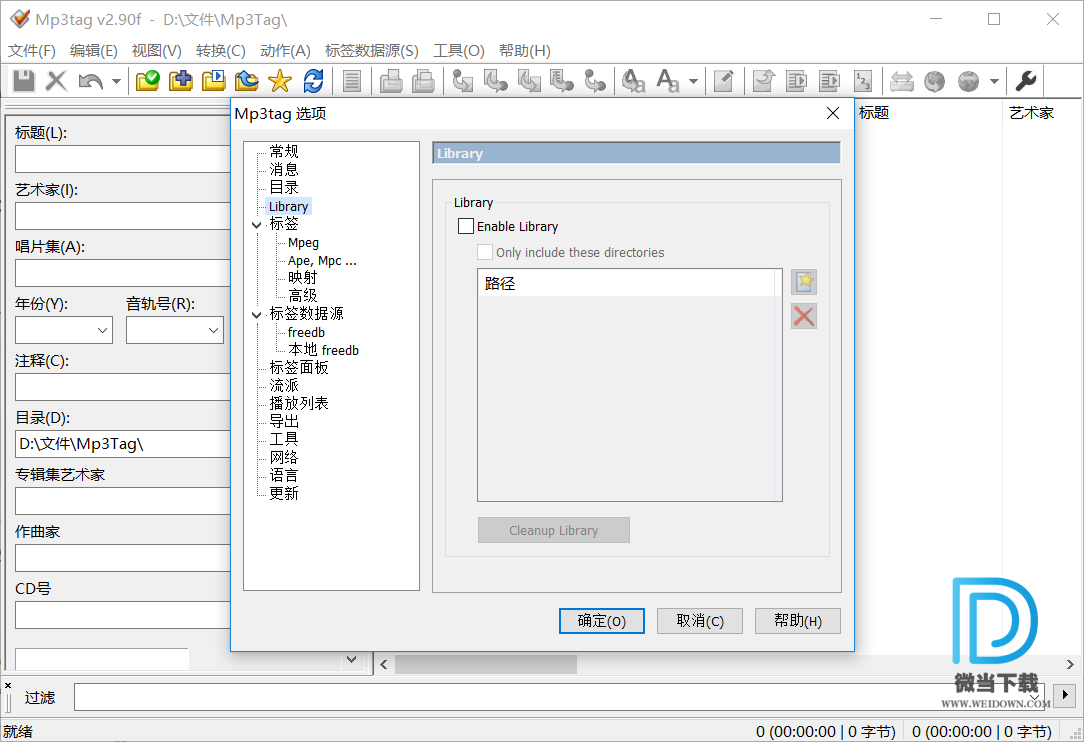Open the Undo dropdown arrow in toolbar
Screen dimensions: 1084x742
pyautogui.click(x=116, y=81)
